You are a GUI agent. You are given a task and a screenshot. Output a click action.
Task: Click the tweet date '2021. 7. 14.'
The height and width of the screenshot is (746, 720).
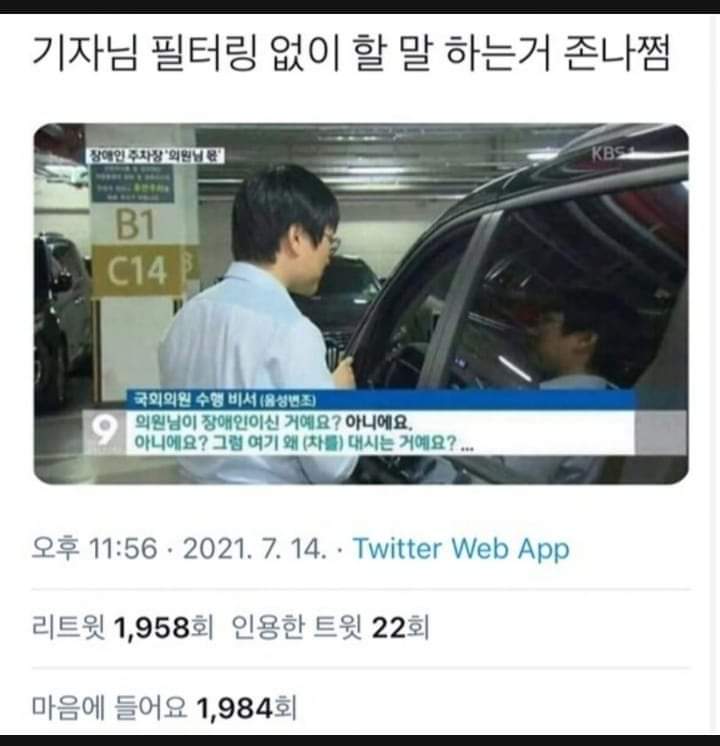point(255,549)
